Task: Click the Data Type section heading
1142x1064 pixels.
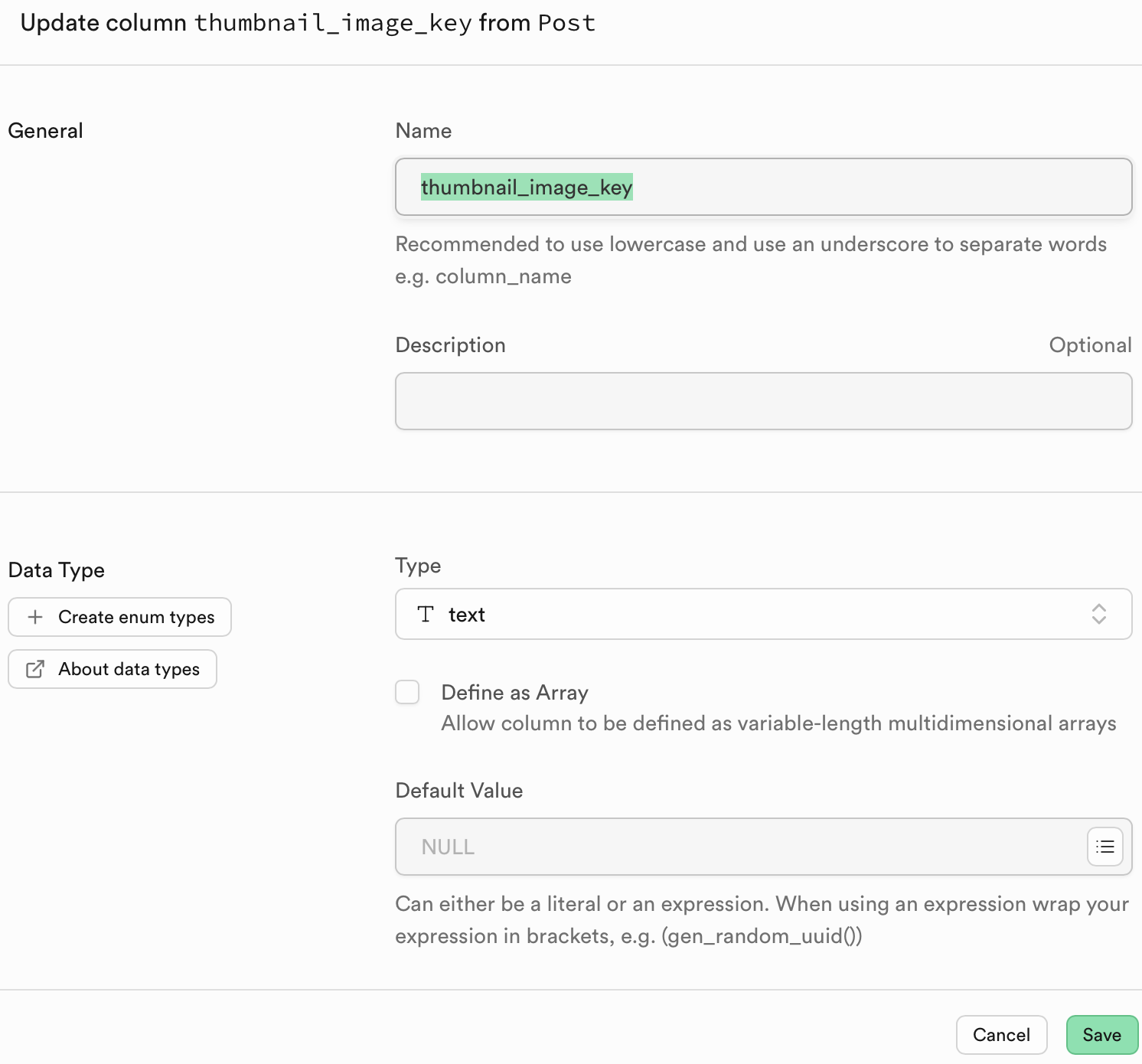Action: click(x=57, y=570)
